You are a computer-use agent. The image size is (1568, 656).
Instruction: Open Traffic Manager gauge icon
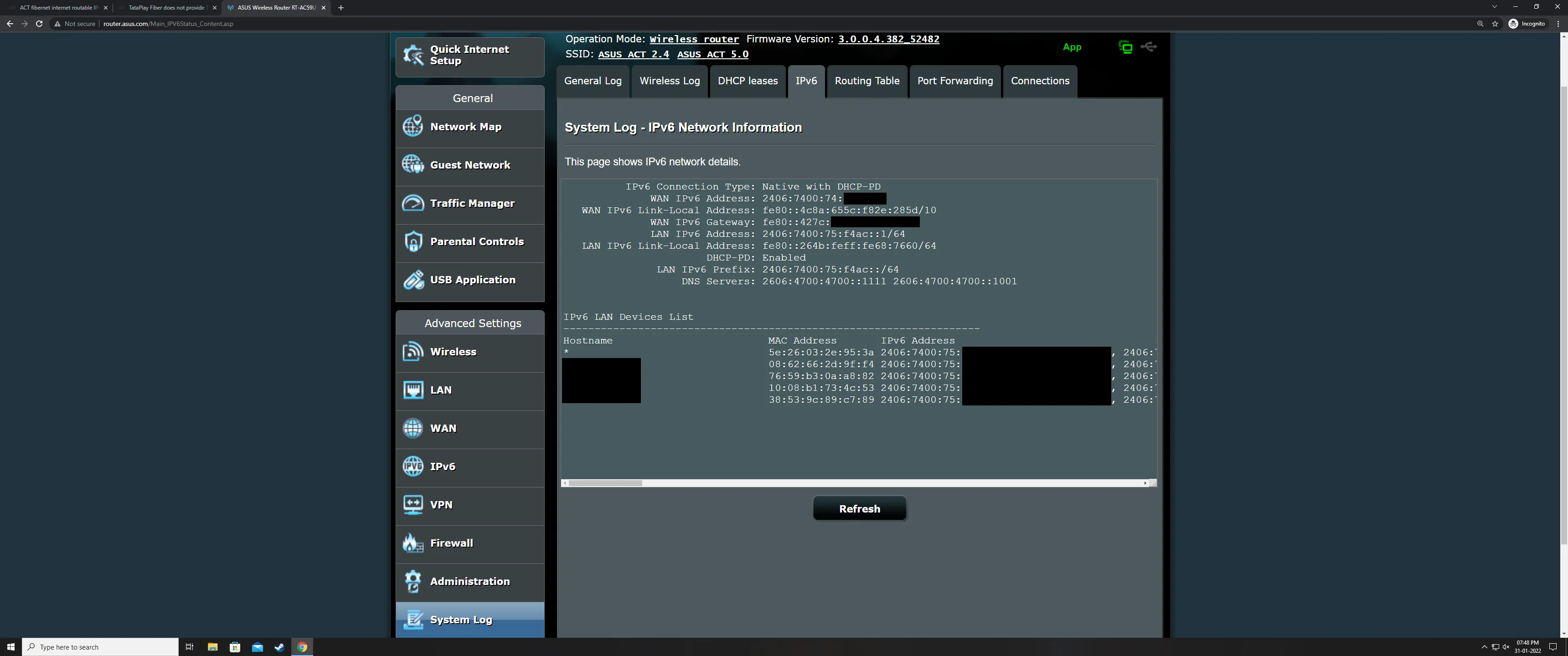[x=413, y=203]
